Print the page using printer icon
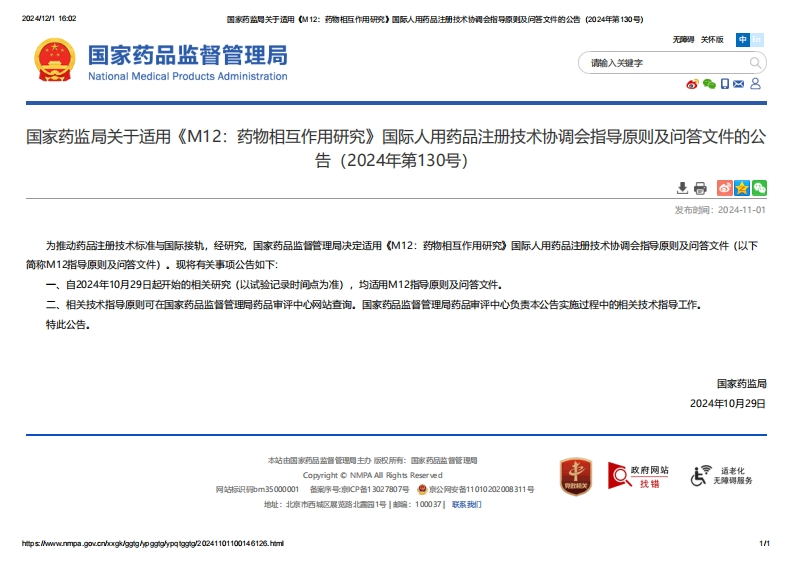Screen dimensions: 793x561 [700, 188]
